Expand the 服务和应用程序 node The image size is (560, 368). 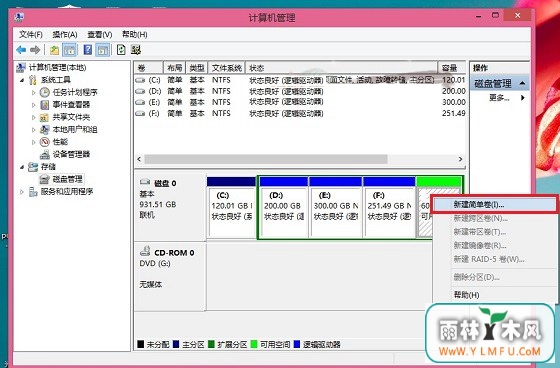22,192
